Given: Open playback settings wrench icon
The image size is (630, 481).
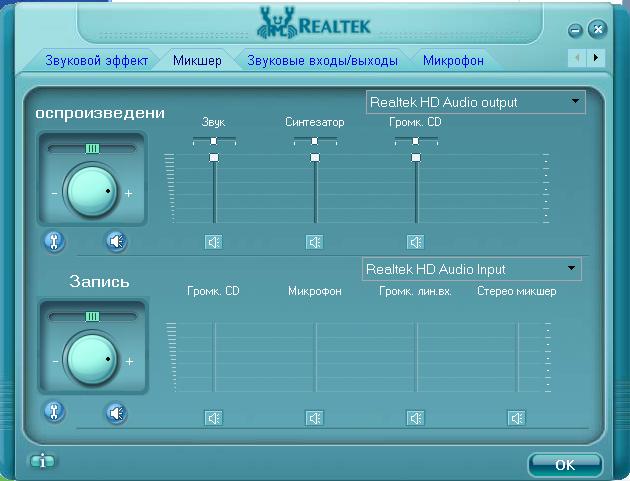Looking at the screenshot, I should pyautogui.click(x=54, y=241).
